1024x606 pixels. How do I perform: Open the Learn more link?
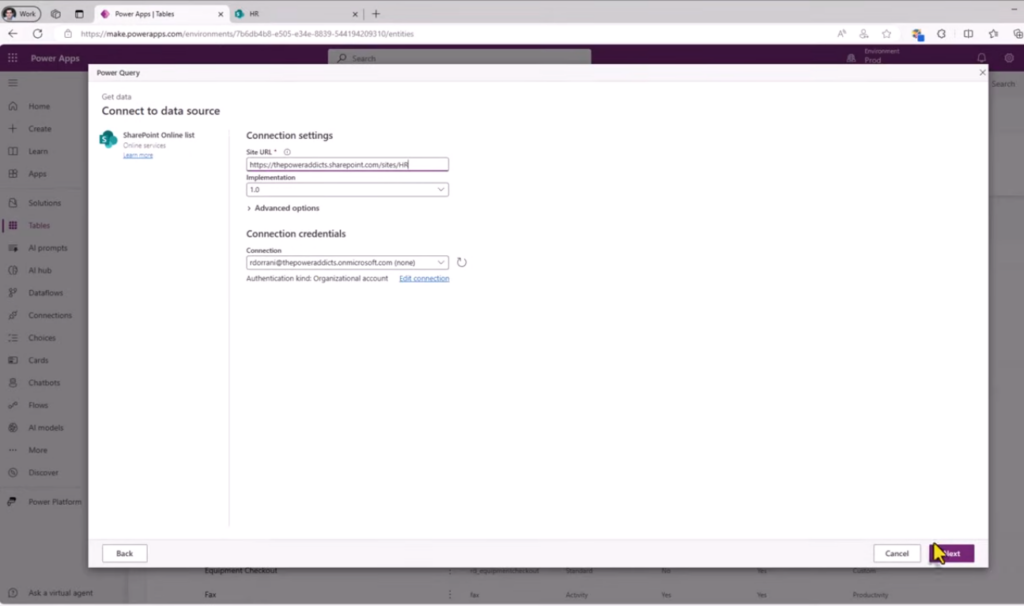click(138, 155)
